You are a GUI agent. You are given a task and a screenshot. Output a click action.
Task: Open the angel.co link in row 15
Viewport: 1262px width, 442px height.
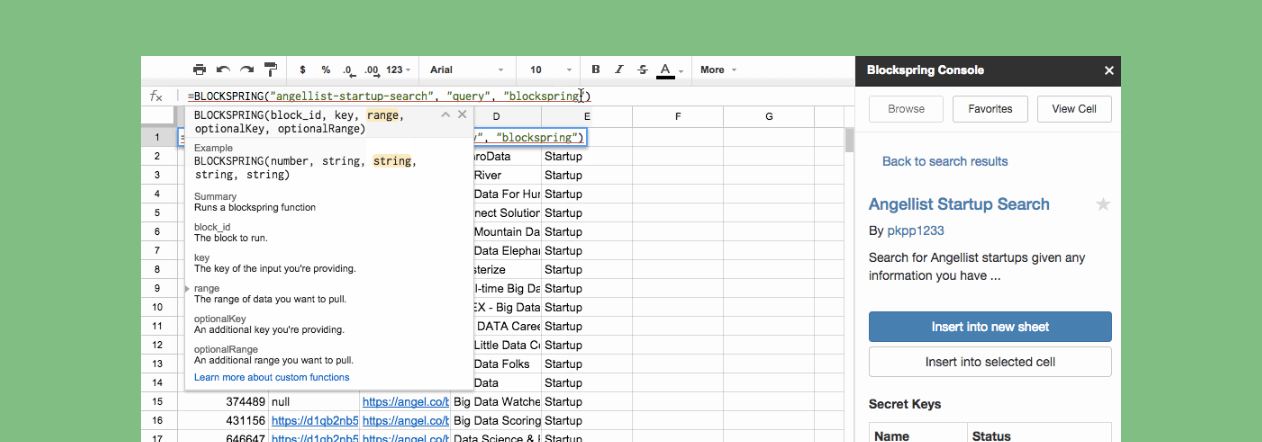point(405,402)
